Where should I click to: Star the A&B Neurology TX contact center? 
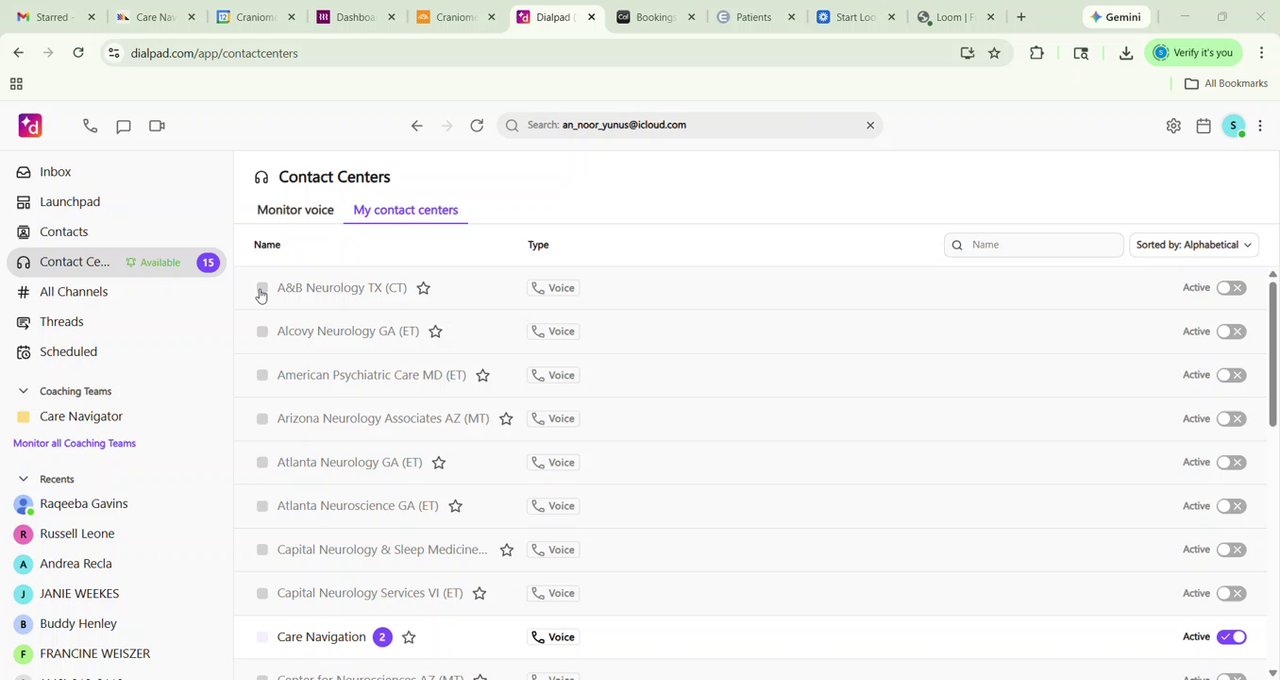(x=423, y=288)
